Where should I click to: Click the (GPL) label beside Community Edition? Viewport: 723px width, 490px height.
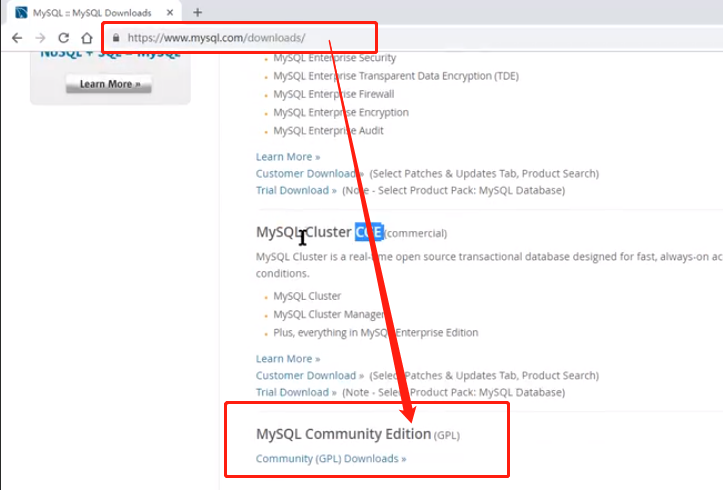pos(447,435)
